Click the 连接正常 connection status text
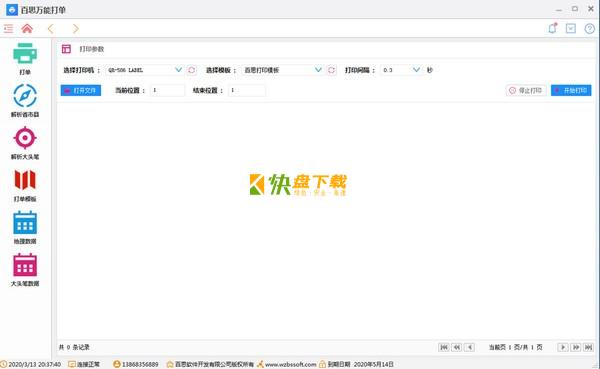Image resolution: width=600 pixels, height=369 pixels. (88, 364)
